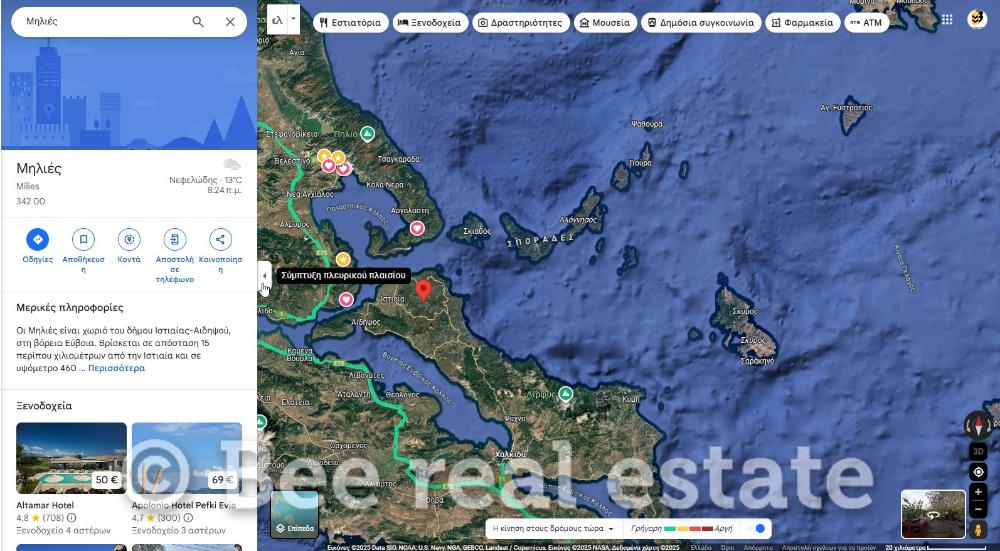Click the search magnifier icon
This screenshot has width=1000, height=551.
198,22
